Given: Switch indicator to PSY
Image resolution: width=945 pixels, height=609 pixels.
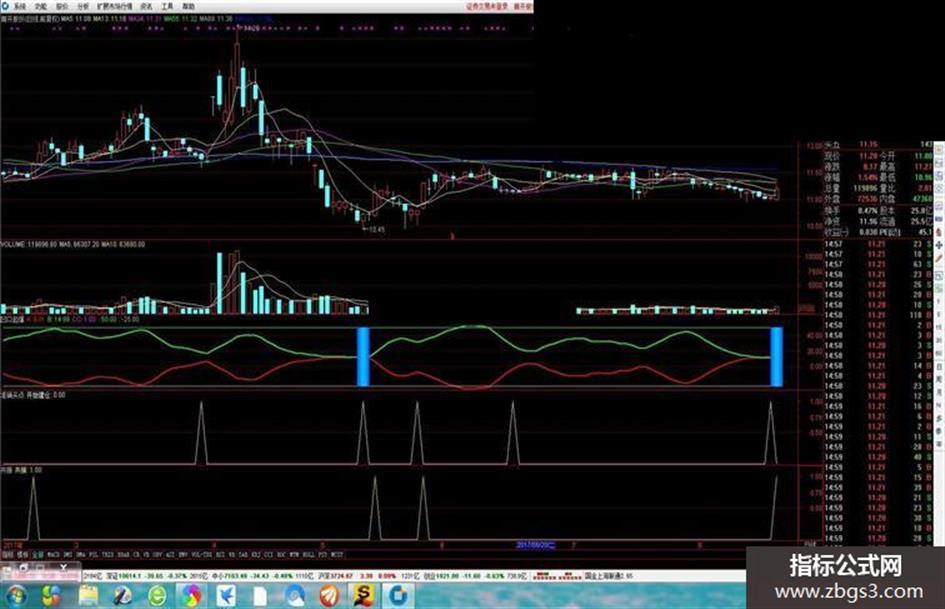Looking at the screenshot, I should [323, 554].
